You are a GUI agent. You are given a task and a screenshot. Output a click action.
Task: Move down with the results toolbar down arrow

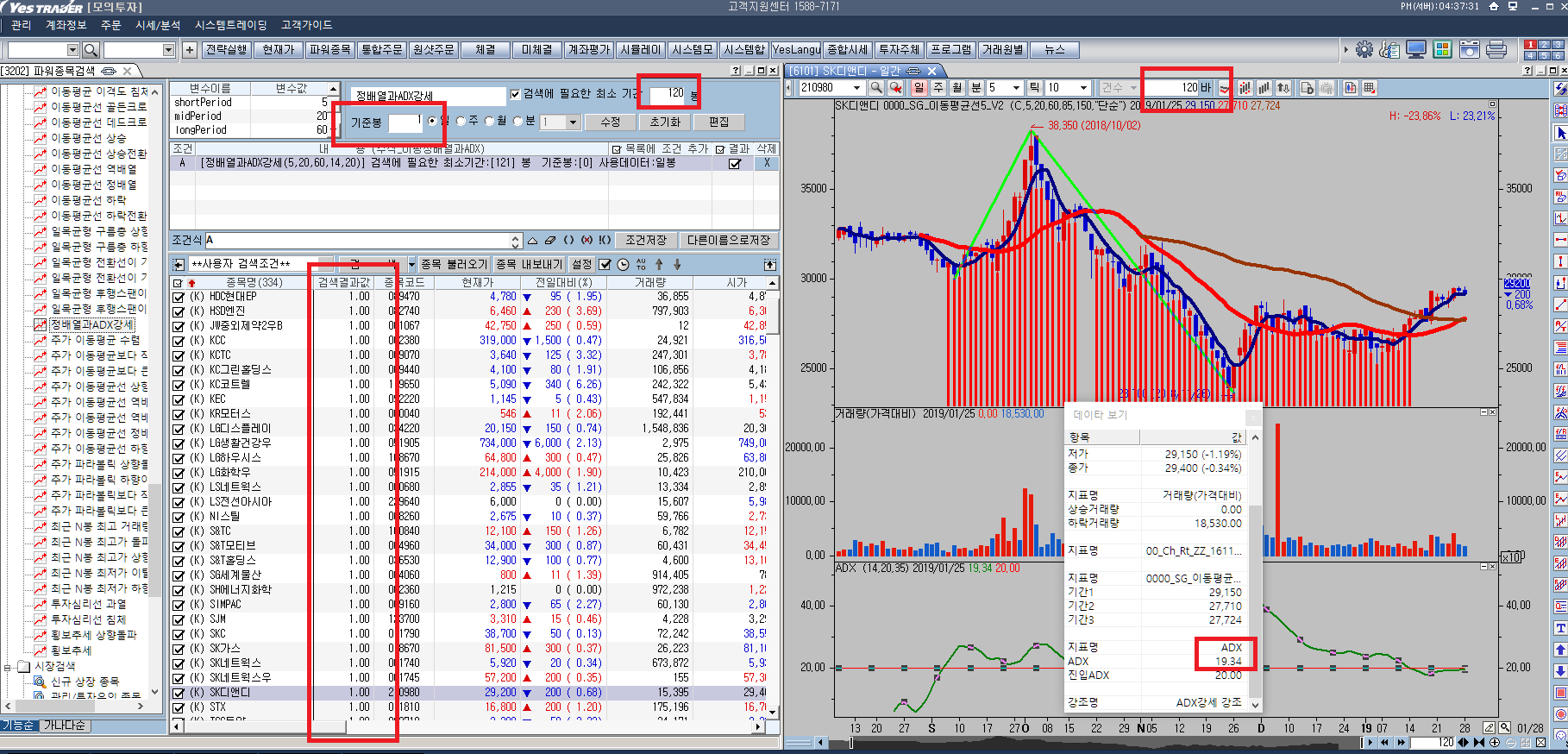tap(677, 264)
